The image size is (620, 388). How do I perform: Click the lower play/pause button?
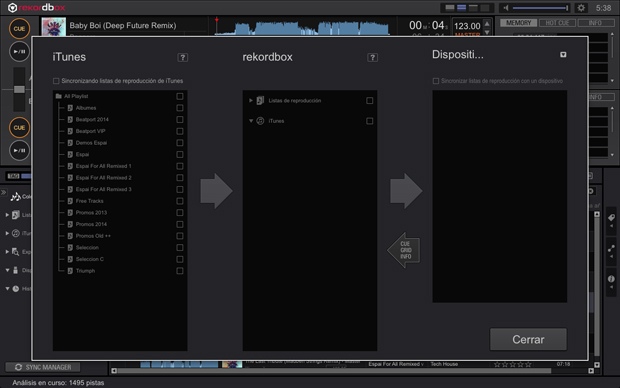(x=19, y=151)
